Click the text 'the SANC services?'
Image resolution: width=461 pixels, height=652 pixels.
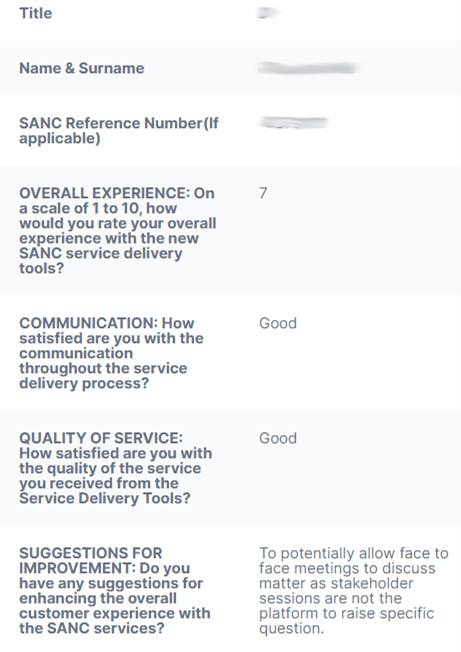pos(92,628)
